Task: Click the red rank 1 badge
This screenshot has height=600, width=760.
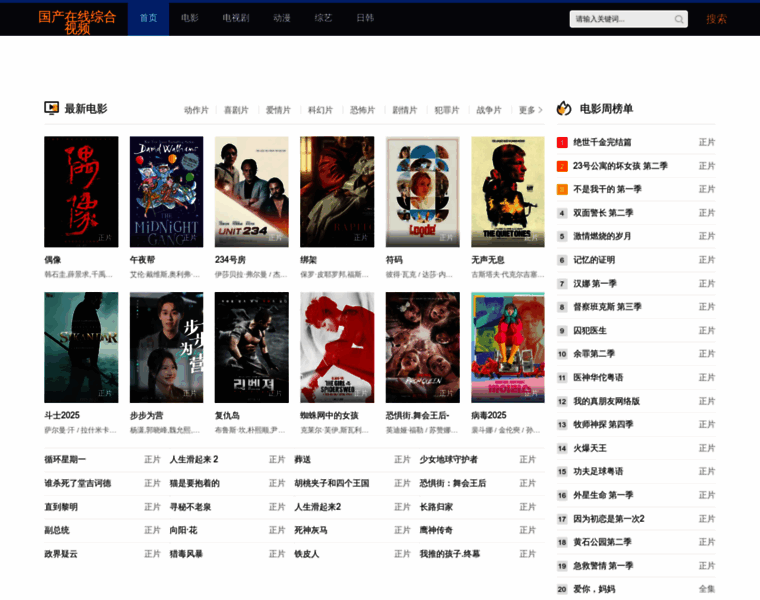Action: [562, 142]
